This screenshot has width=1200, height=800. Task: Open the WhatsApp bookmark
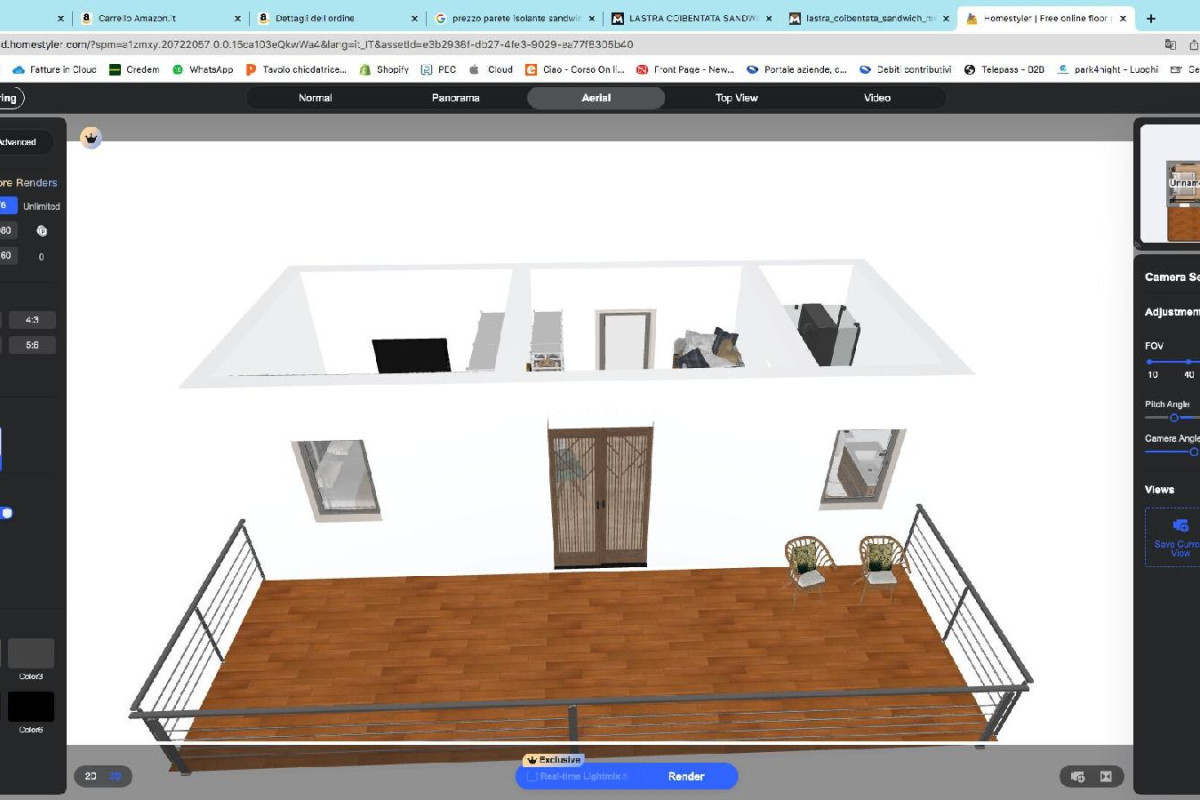(x=203, y=70)
